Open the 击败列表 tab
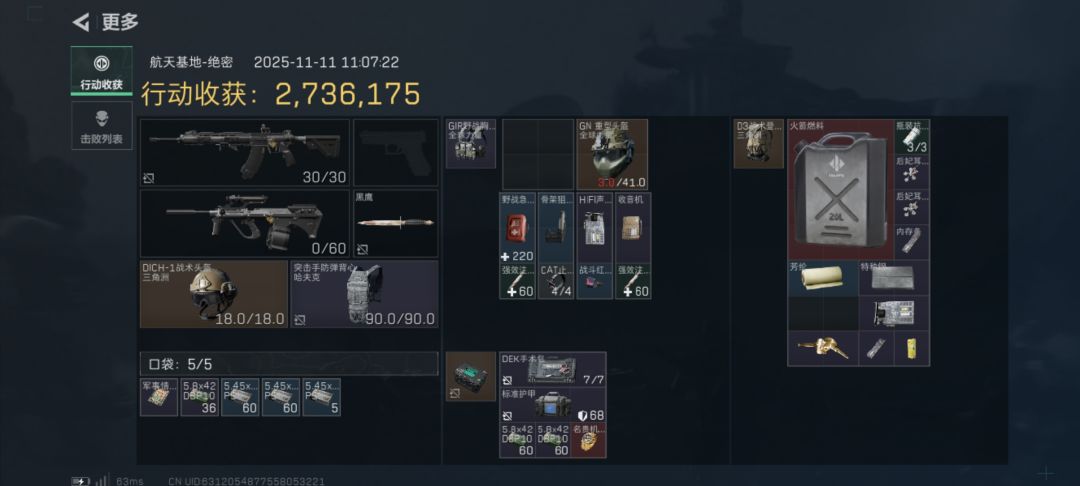Image resolution: width=1080 pixels, height=486 pixels. coord(102,126)
